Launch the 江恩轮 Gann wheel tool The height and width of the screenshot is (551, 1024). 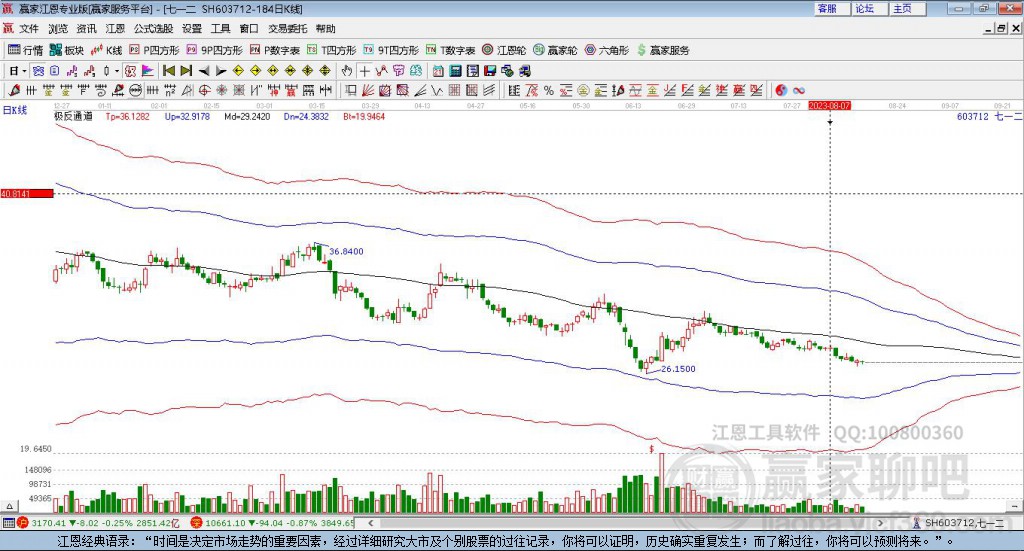point(504,50)
